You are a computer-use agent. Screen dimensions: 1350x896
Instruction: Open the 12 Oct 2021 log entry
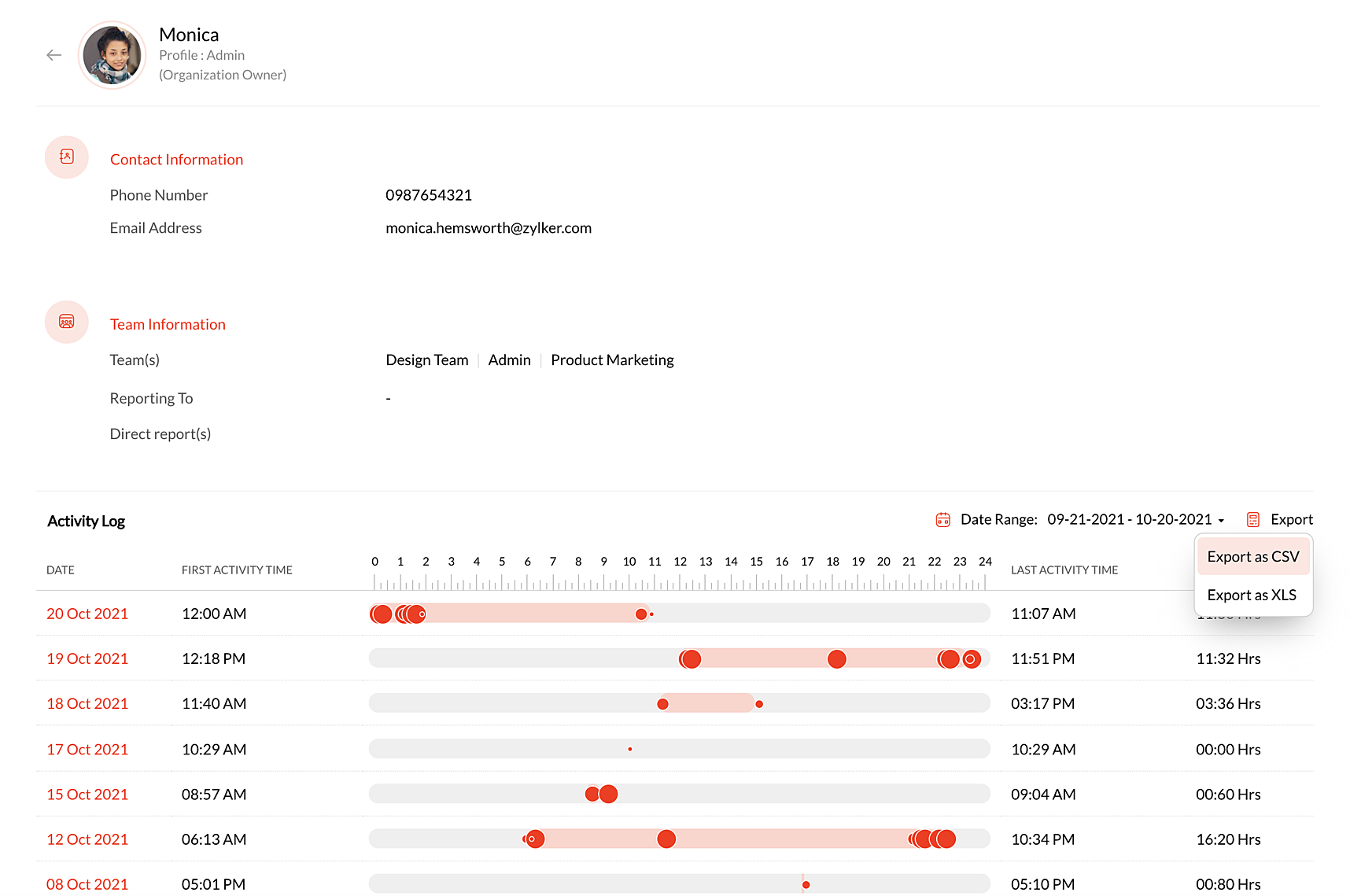(87, 839)
